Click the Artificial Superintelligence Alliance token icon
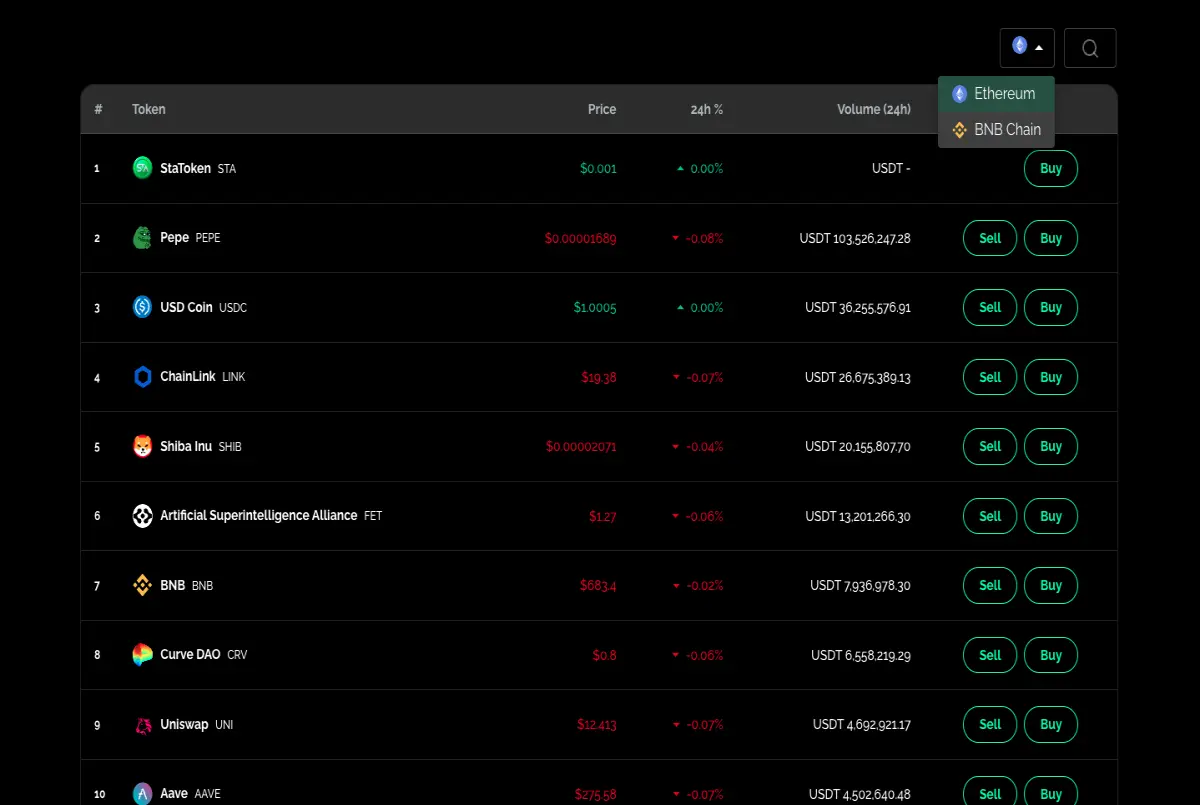 point(143,516)
